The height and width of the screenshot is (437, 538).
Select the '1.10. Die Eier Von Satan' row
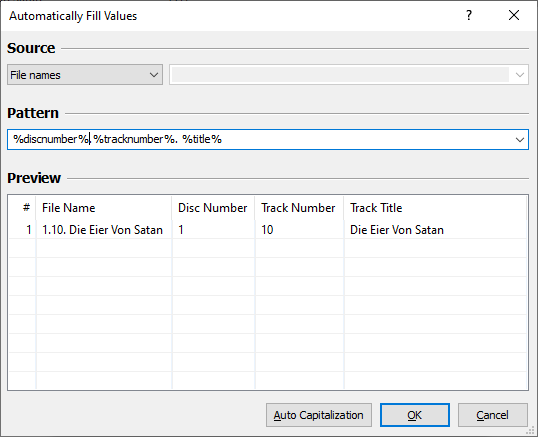point(268,229)
